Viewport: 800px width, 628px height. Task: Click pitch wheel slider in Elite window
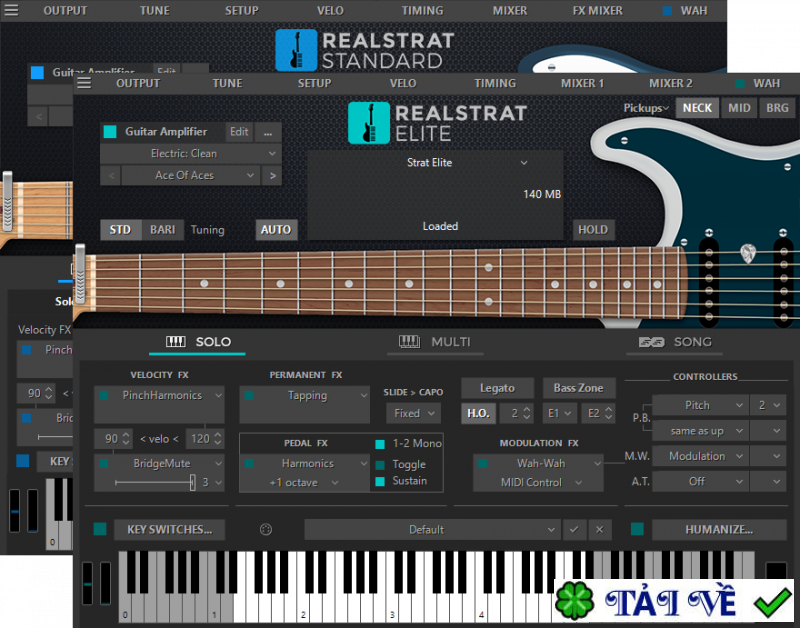[88, 584]
